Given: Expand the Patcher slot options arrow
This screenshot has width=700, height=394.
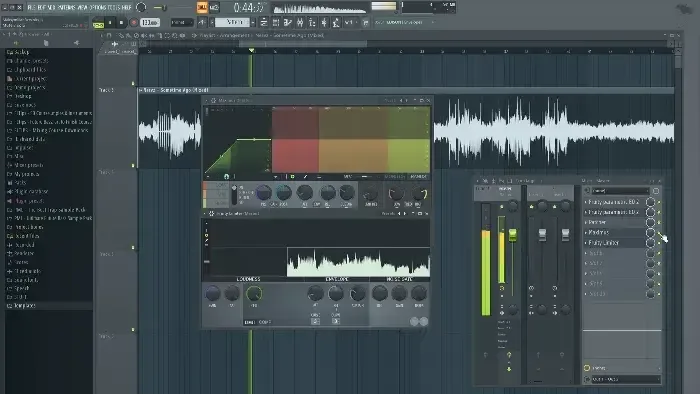Looking at the screenshot, I should point(586,222).
